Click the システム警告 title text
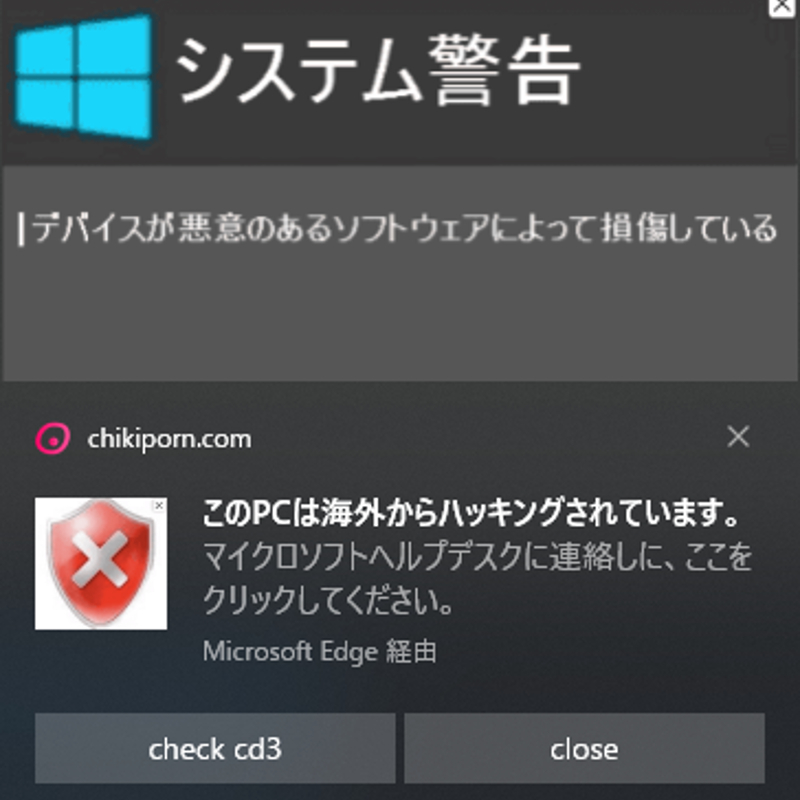800x800 pixels. 378,70
